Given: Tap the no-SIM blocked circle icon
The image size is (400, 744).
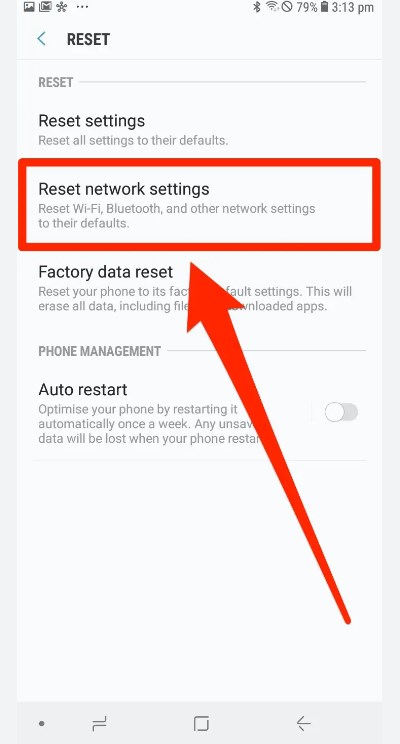Looking at the screenshot, I should coord(287,7).
